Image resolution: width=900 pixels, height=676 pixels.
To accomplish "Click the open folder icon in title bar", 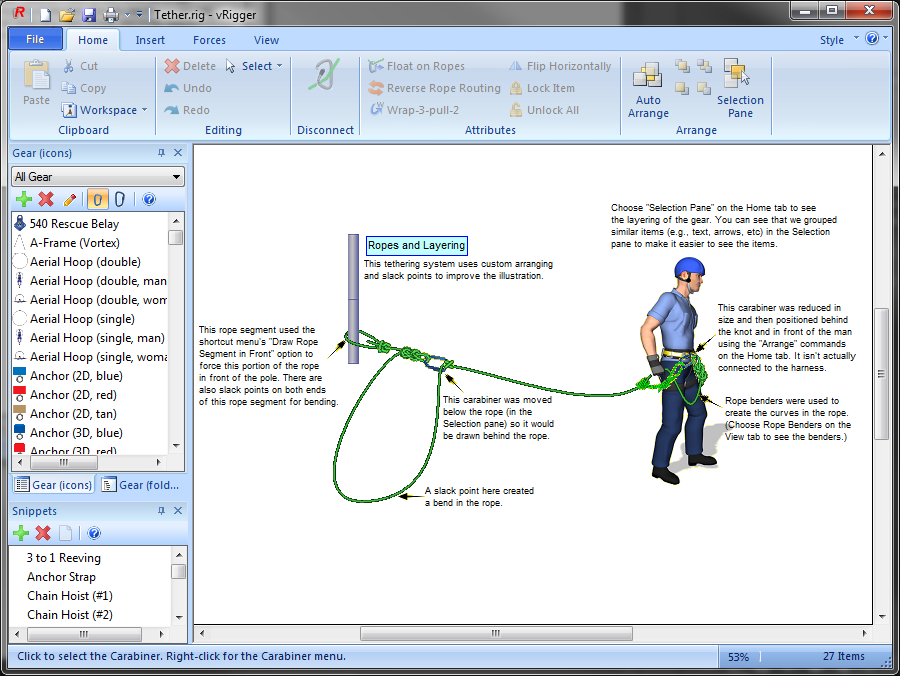I will pos(67,14).
